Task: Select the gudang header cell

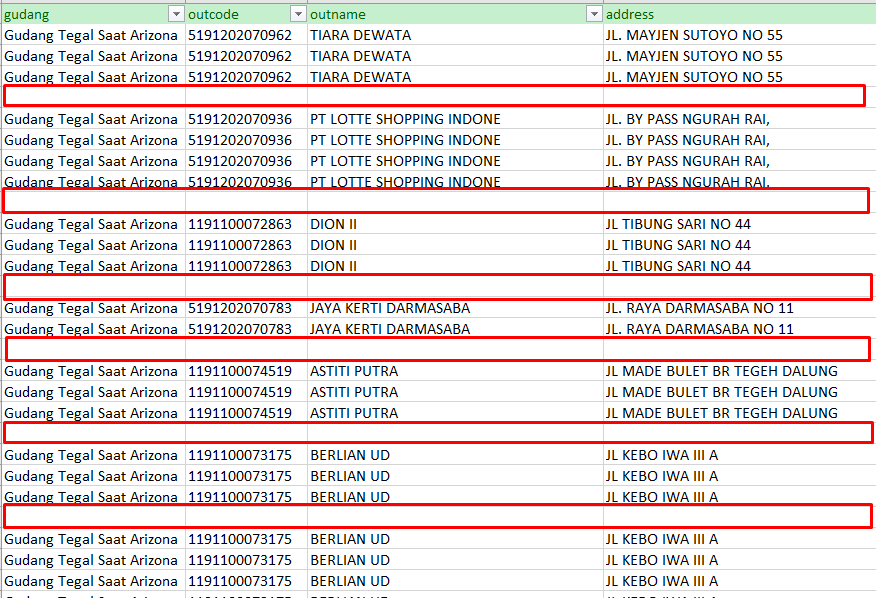Action: (x=93, y=14)
